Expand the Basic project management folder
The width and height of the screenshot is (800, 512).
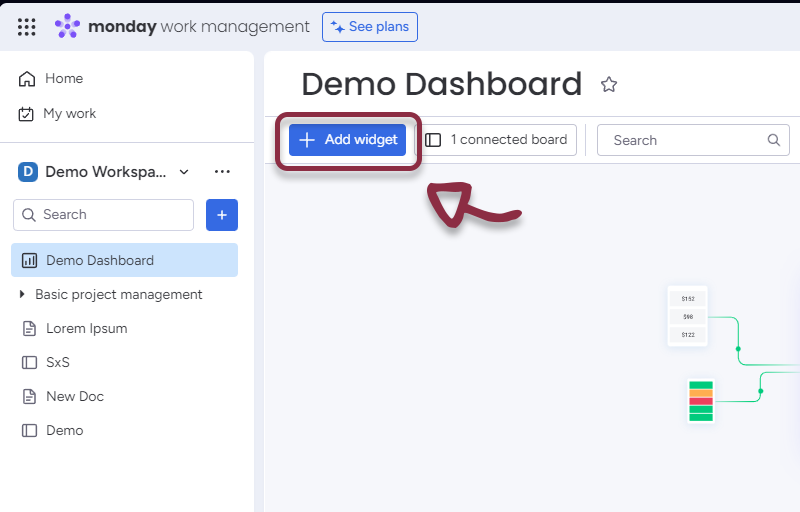pos(23,295)
